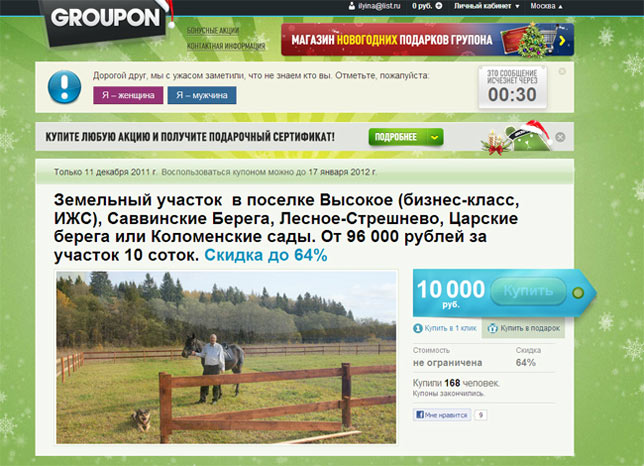Close the gender question notification
This screenshot has height=466, width=644.
point(562,71)
